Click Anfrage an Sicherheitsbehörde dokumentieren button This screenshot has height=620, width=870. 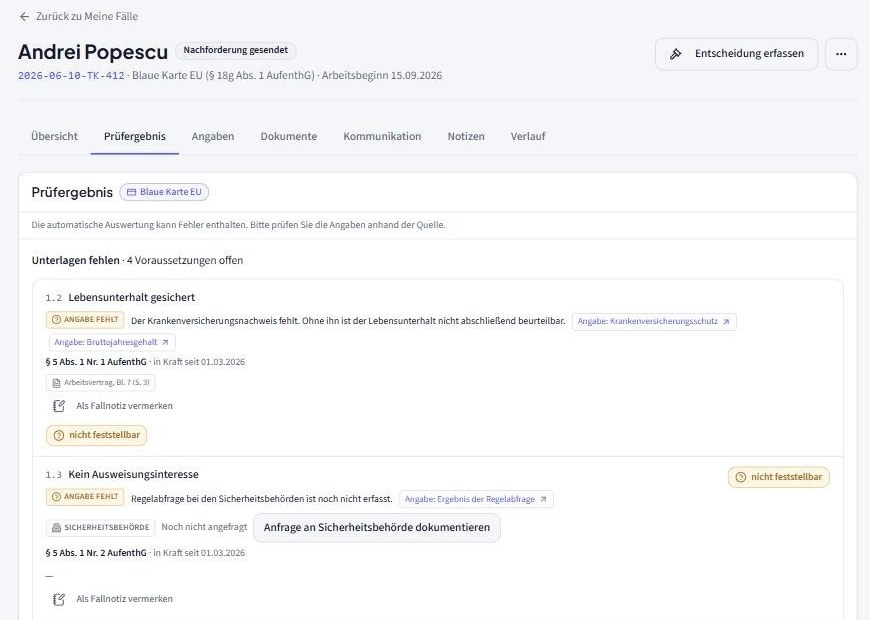pyautogui.click(x=377, y=528)
